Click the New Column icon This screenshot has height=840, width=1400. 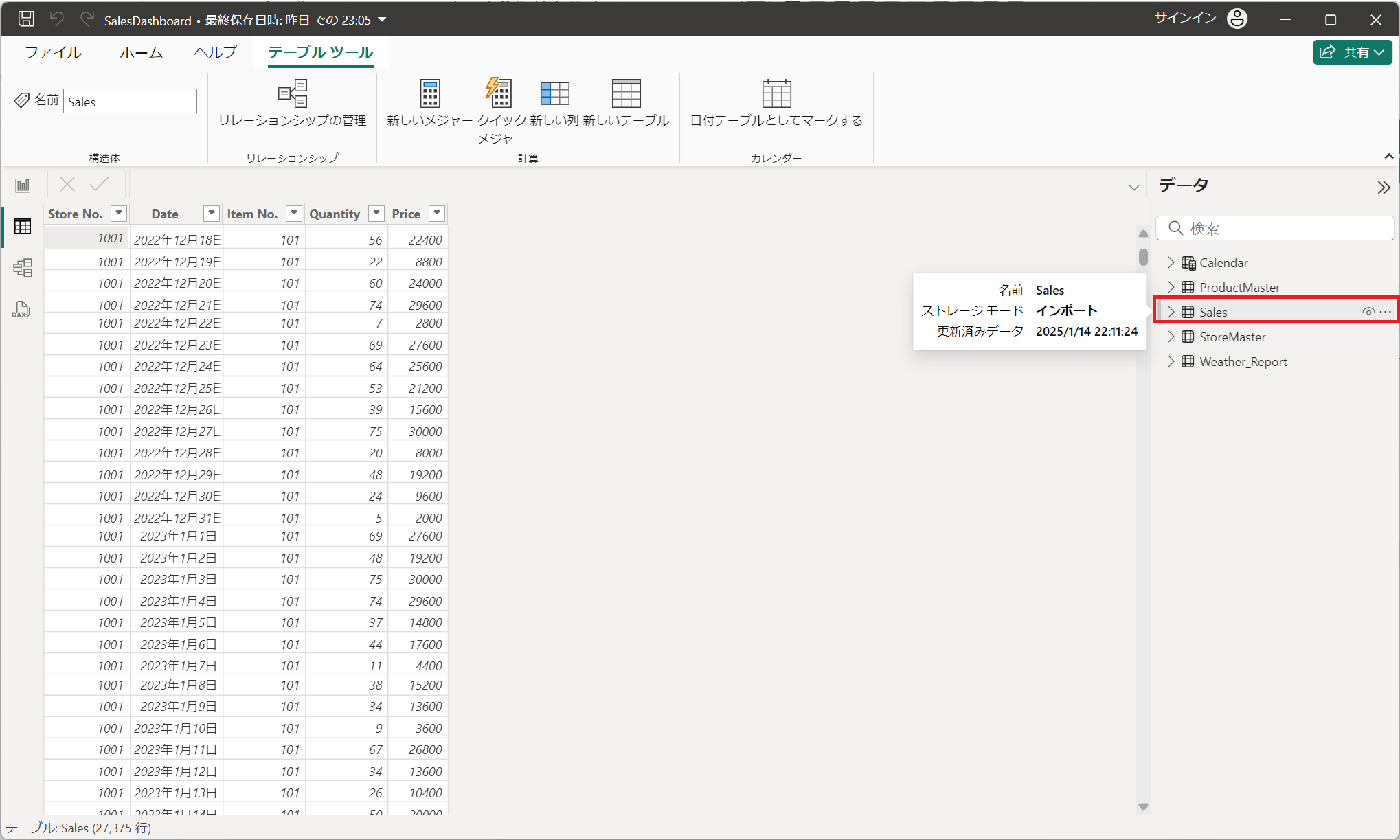click(x=554, y=94)
